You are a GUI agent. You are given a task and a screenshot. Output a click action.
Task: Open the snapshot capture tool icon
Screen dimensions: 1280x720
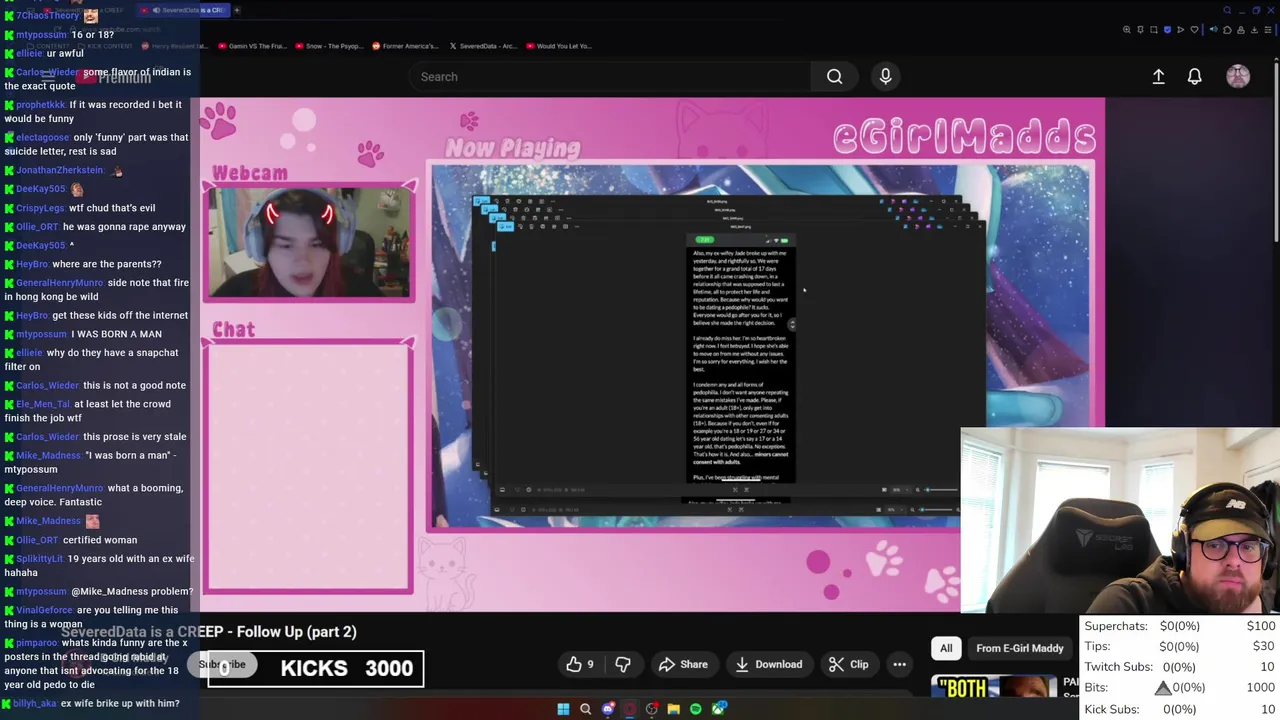point(1154,30)
